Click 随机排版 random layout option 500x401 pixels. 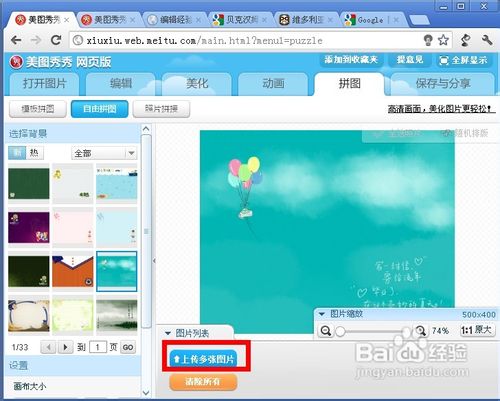466,133
